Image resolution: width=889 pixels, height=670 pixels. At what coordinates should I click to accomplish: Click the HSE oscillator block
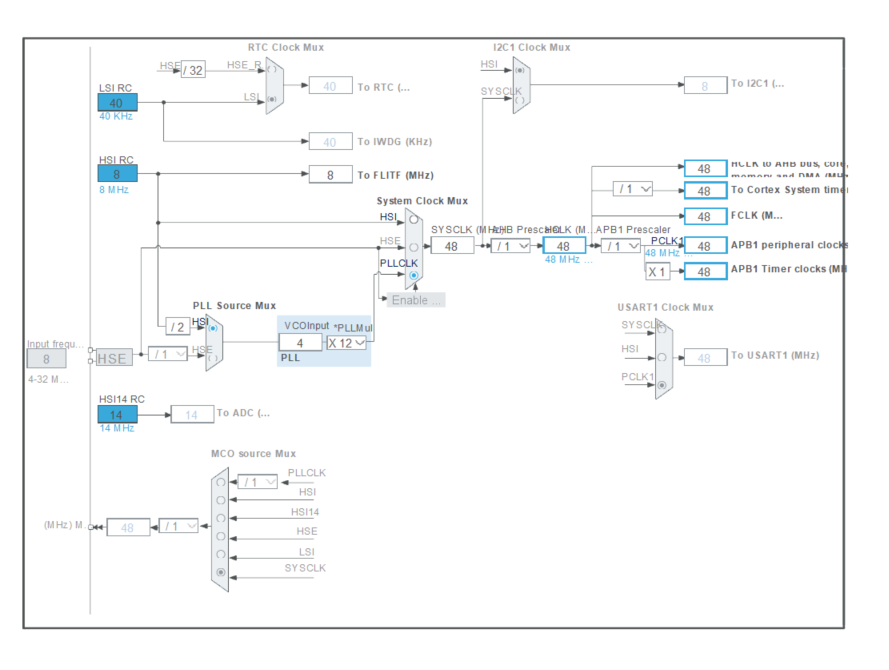[x=114, y=358]
